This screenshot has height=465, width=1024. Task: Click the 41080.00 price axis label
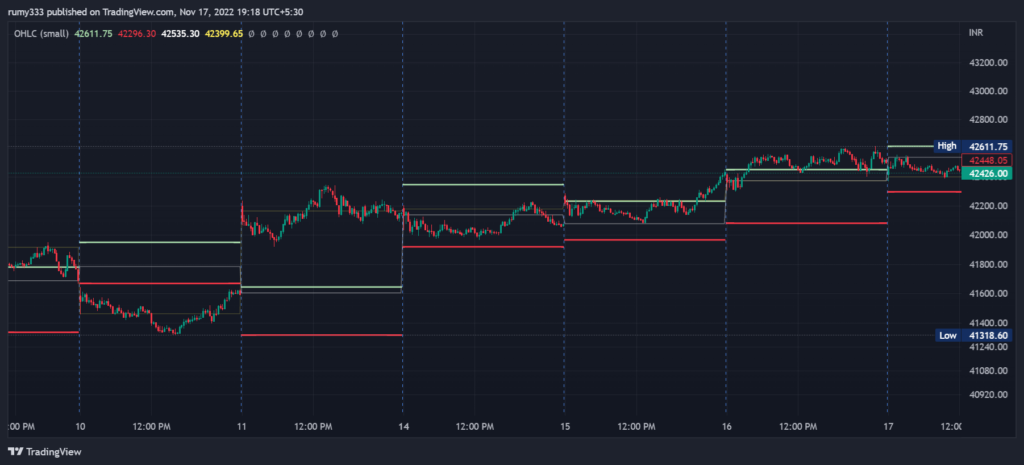tap(989, 371)
